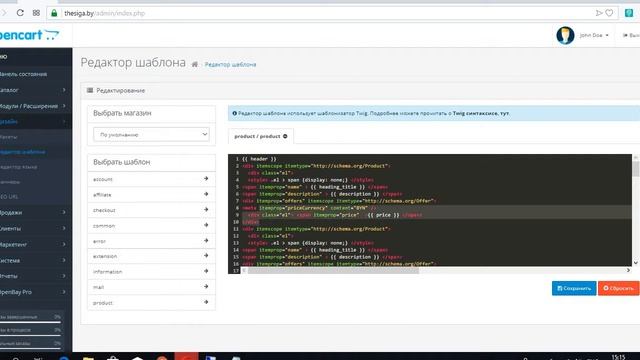Open the account template folder
640x360 pixels.
pos(151,179)
